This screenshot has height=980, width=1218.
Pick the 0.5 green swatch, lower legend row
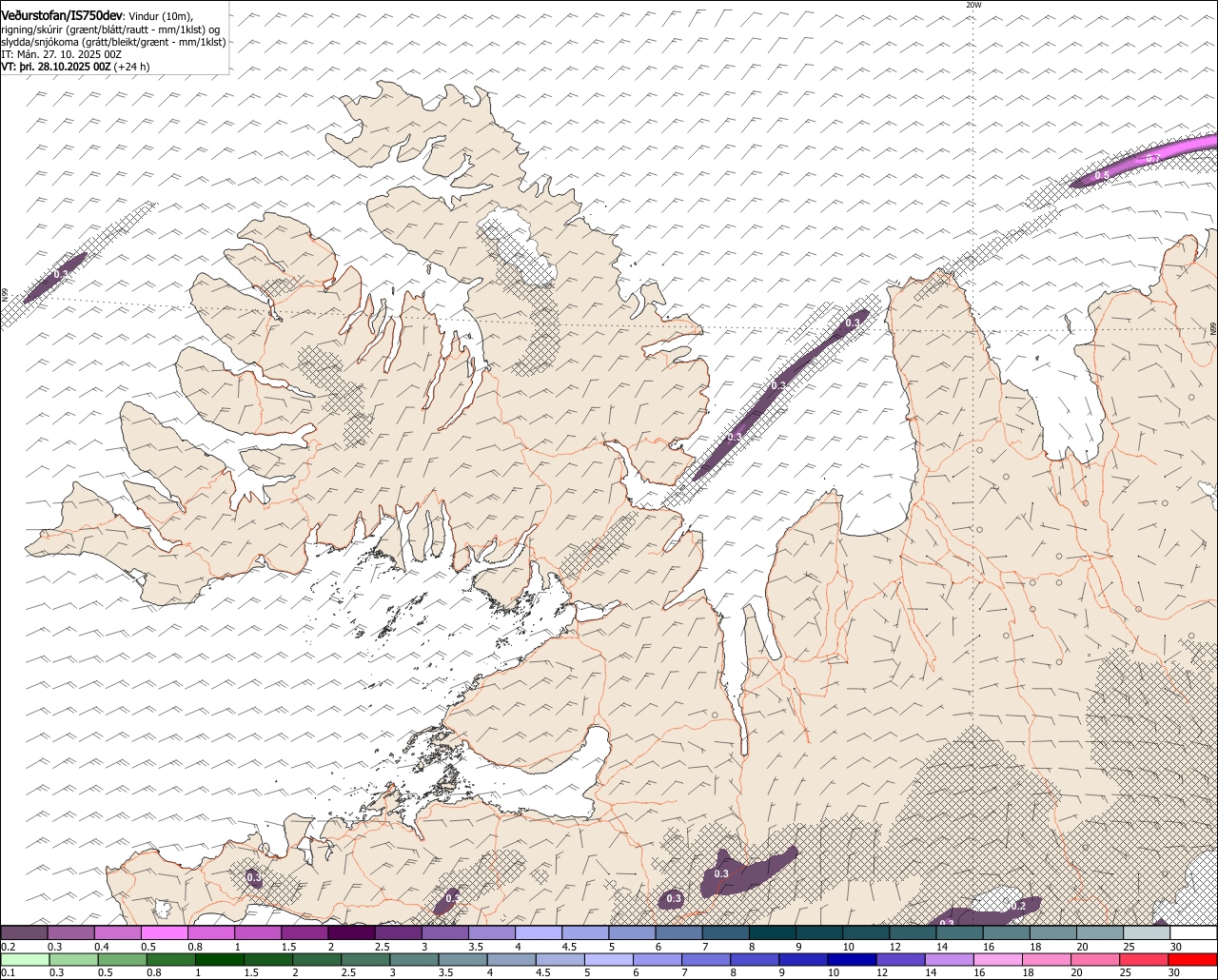click(122, 959)
